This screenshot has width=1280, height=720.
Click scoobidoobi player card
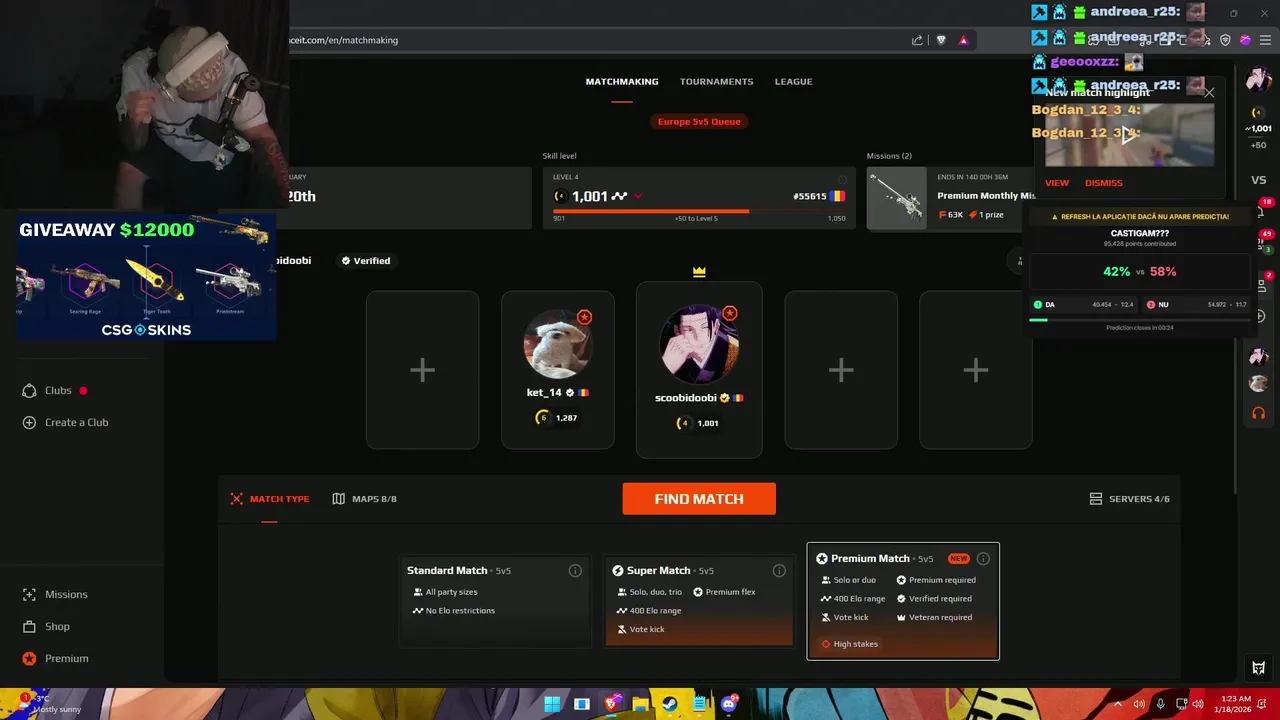click(699, 370)
